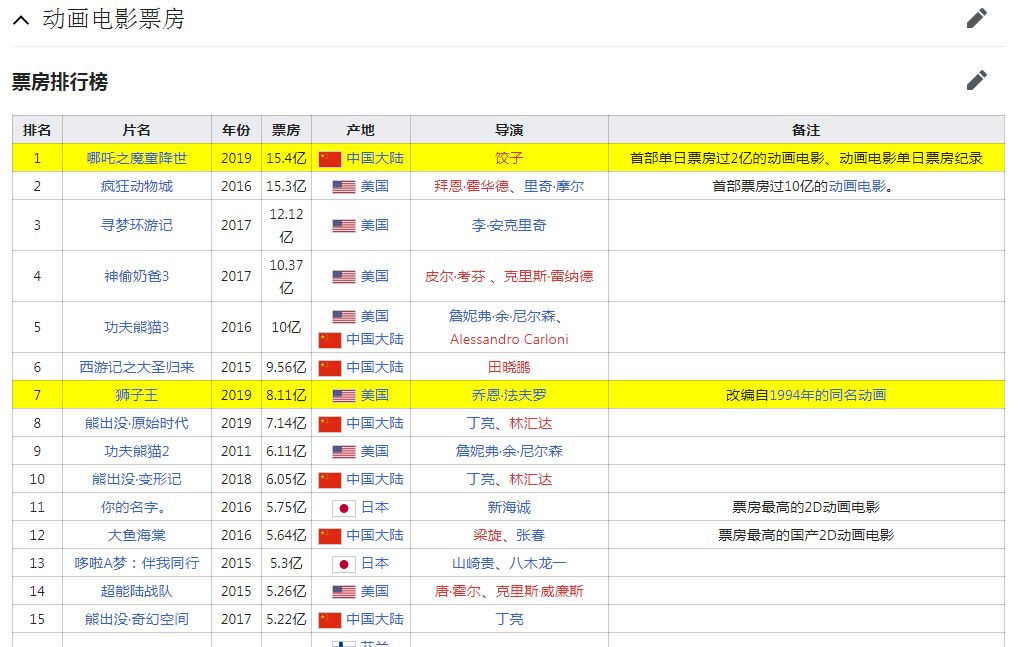The height and width of the screenshot is (647, 1018).
Task: Click the China flag in the 熊出没·变形记 row
Action: coord(330,480)
